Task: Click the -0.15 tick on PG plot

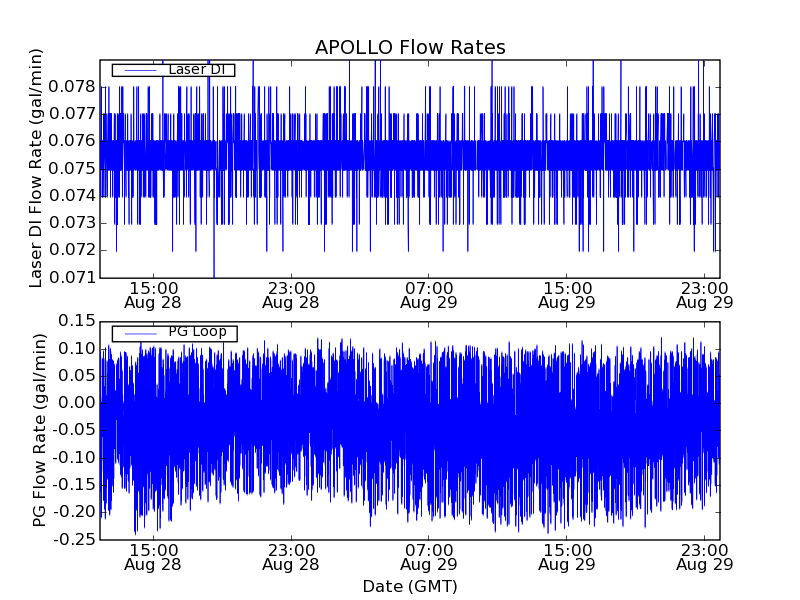Action: (74, 485)
